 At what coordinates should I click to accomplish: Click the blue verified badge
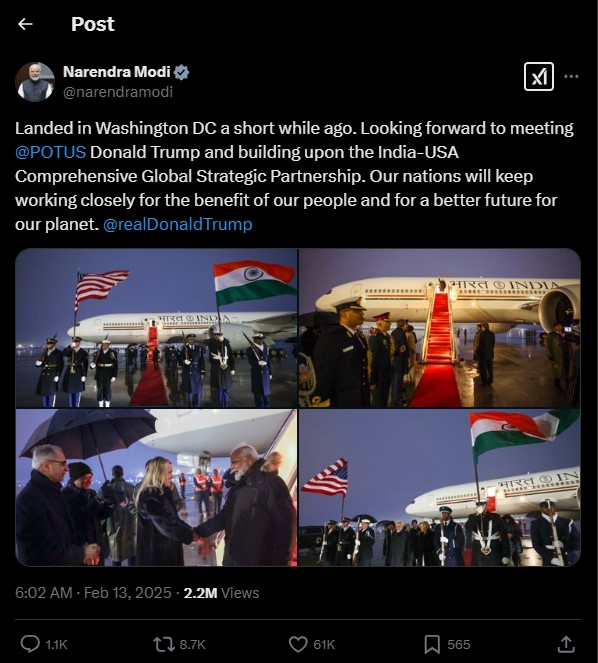coord(181,72)
